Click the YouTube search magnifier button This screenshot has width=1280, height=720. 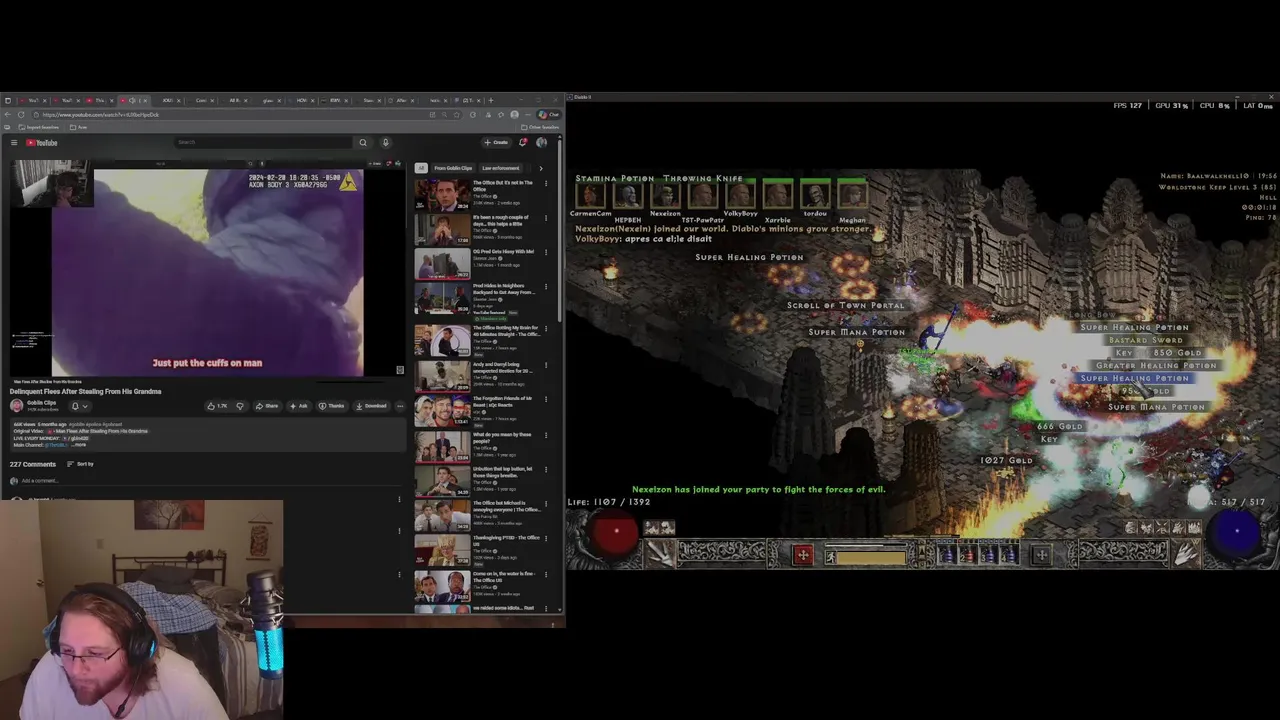[x=363, y=143]
